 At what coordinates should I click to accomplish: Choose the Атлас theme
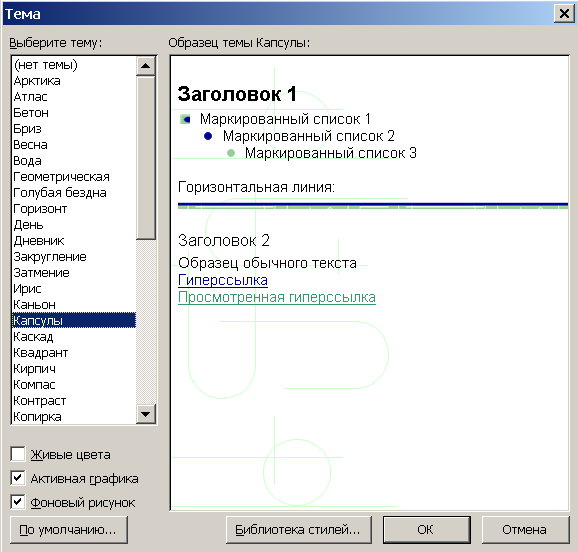tap(74, 97)
